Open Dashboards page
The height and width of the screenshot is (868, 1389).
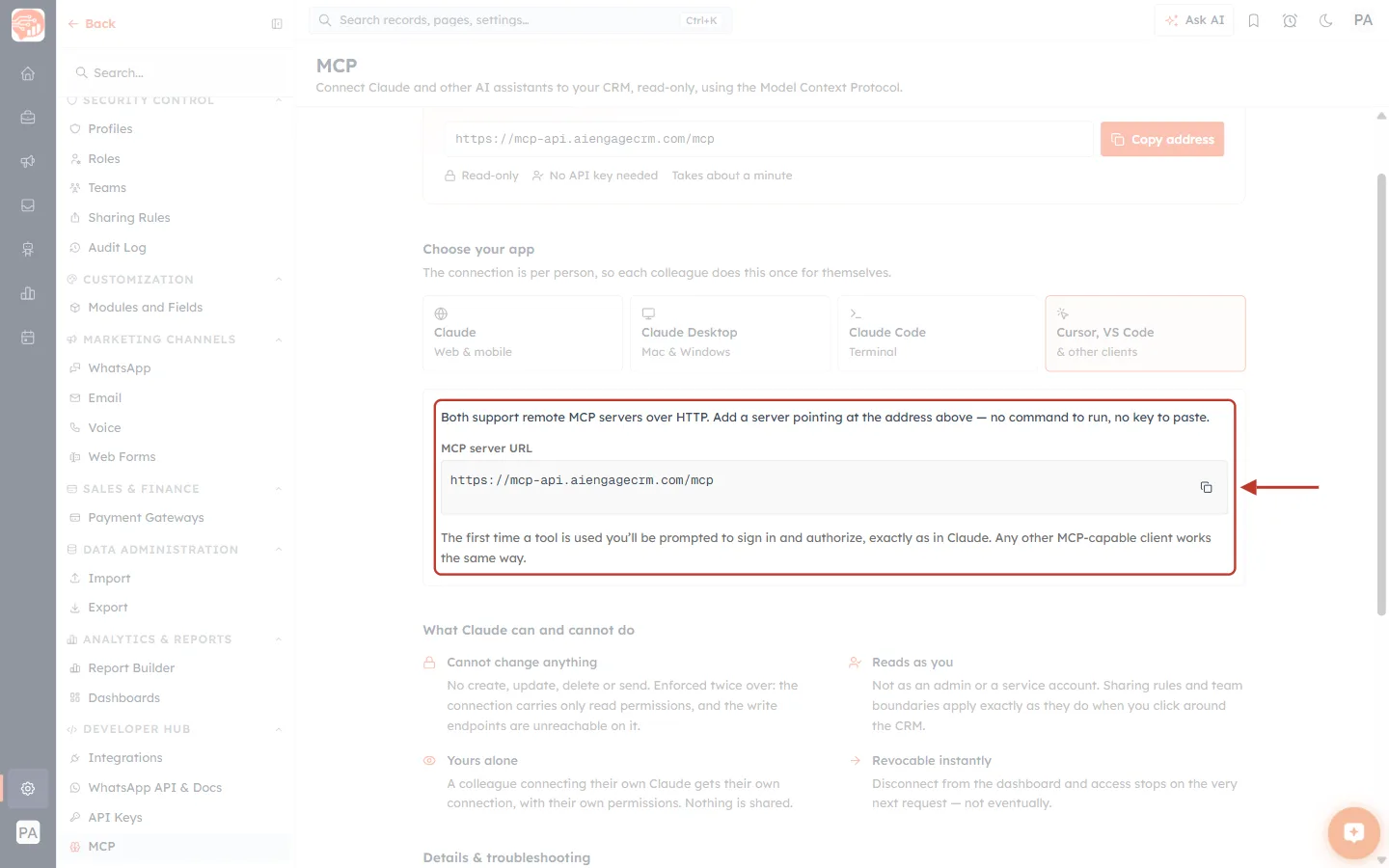pyautogui.click(x=177, y=698)
